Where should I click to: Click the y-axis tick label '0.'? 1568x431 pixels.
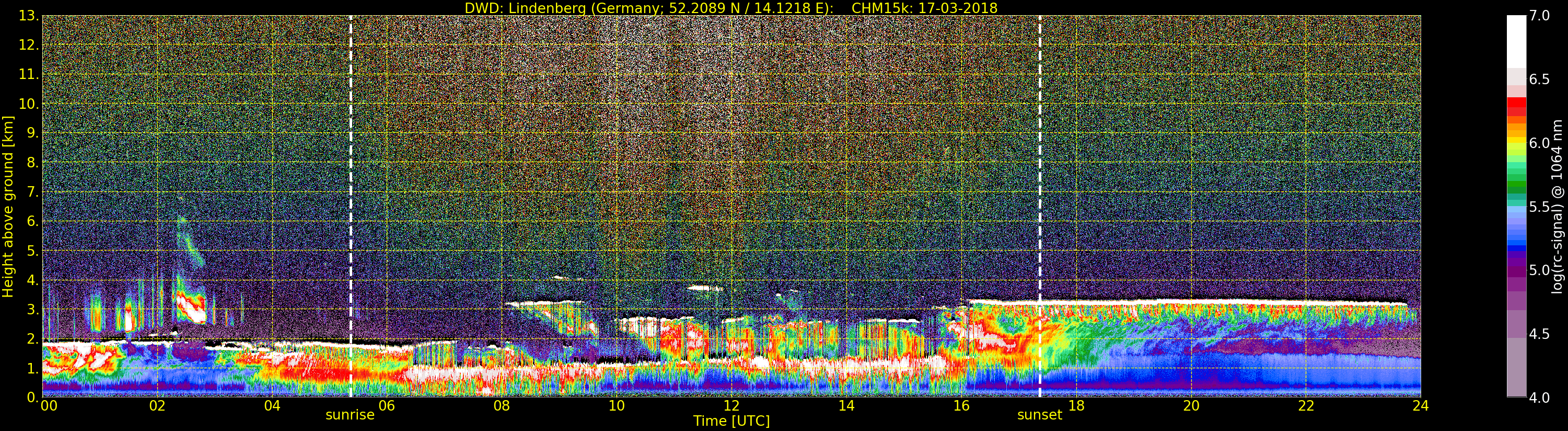pos(32,397)
